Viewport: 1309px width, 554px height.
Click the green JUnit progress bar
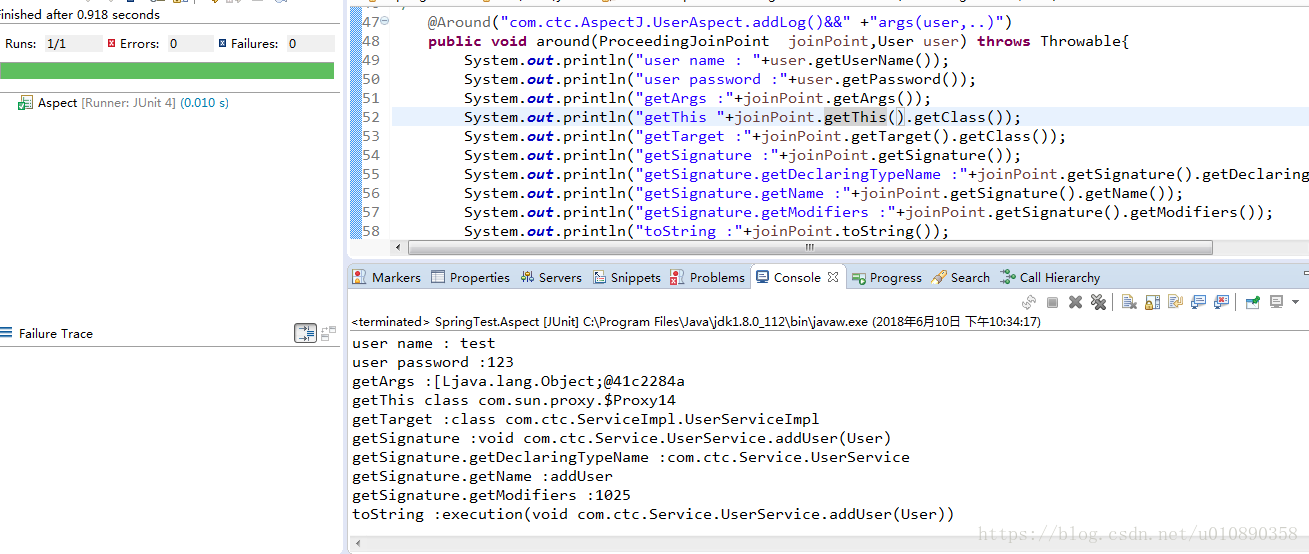pos(167,70)
